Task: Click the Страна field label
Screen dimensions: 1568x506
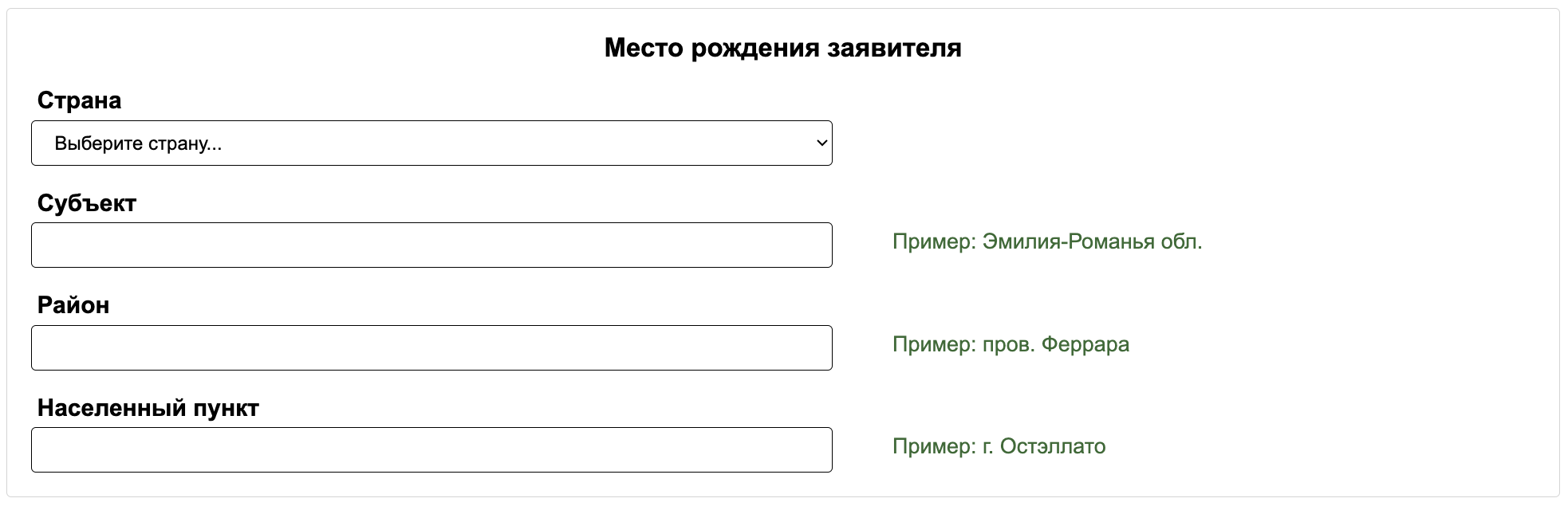Action: [80, 100]
